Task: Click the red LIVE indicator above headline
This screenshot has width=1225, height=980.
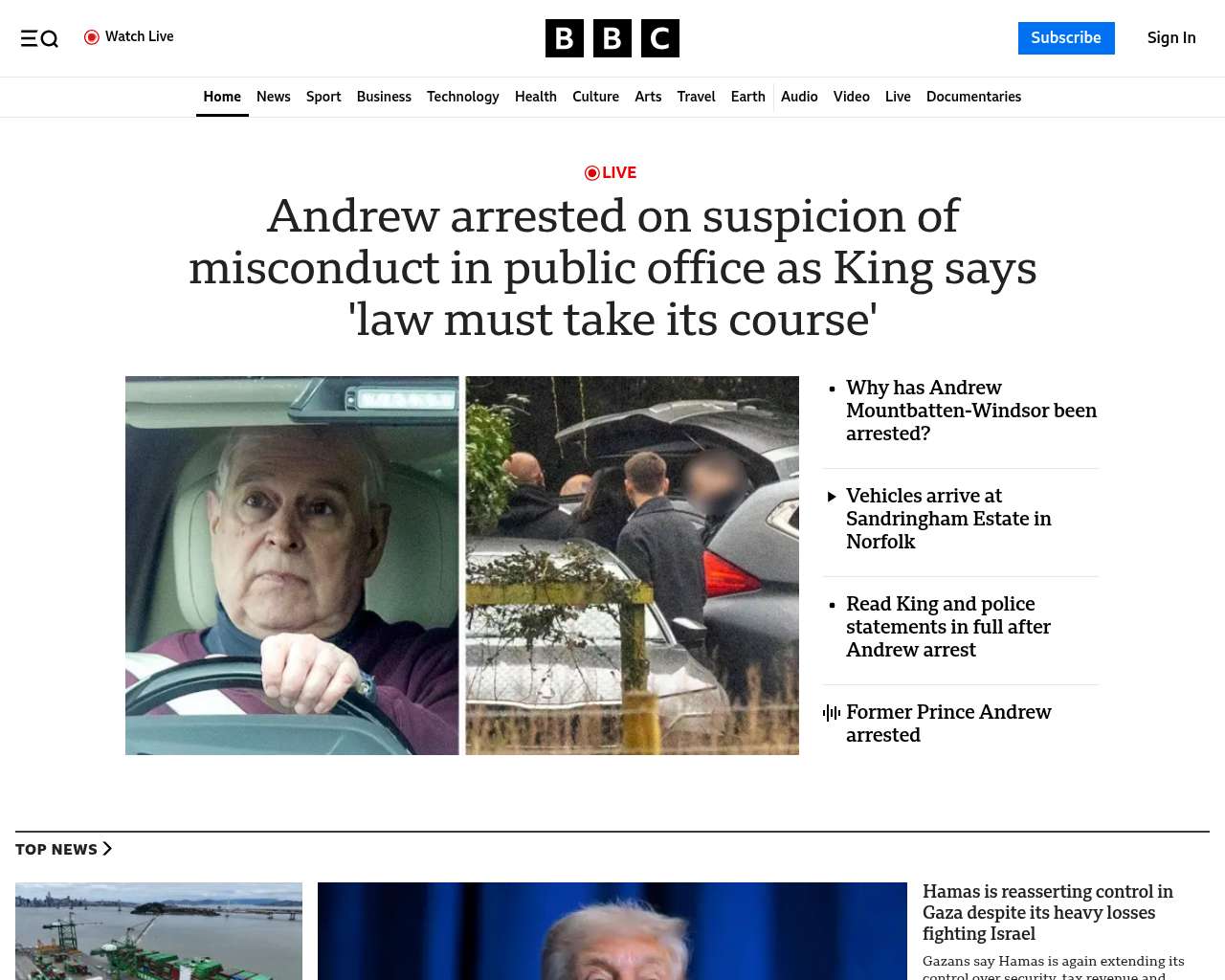Action: coord(611,172)
